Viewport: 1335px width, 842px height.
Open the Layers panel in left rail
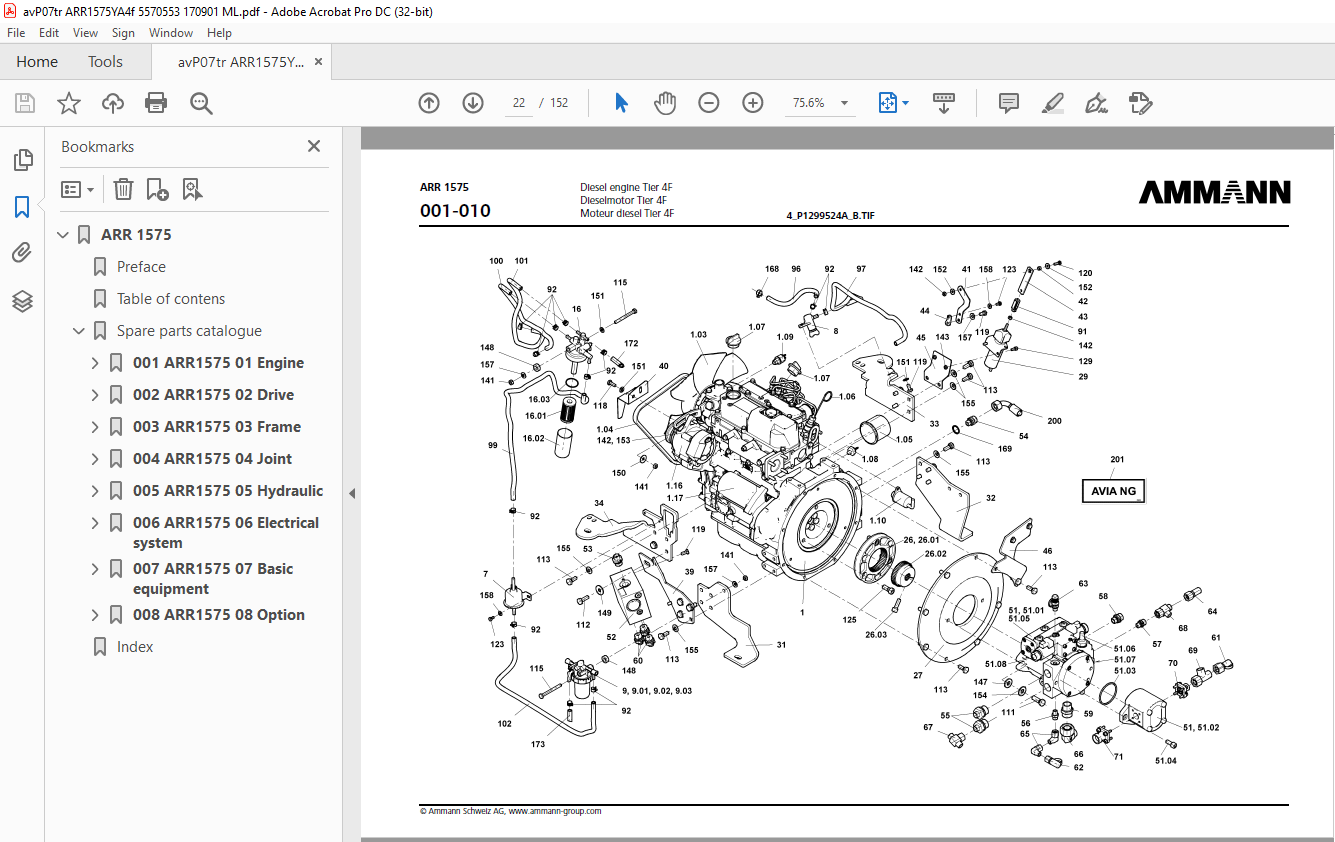pos(22,301)
